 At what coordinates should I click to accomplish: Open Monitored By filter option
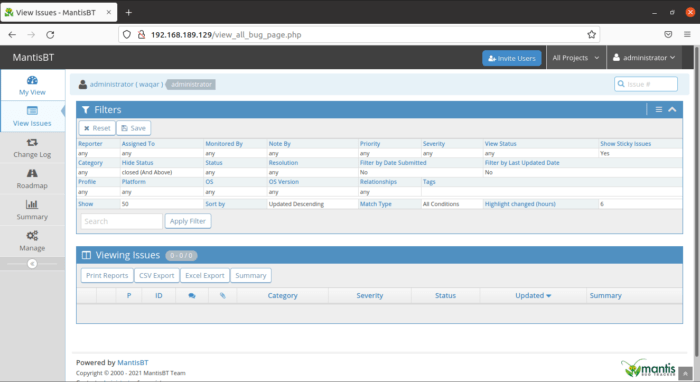[x=224, y=144]
